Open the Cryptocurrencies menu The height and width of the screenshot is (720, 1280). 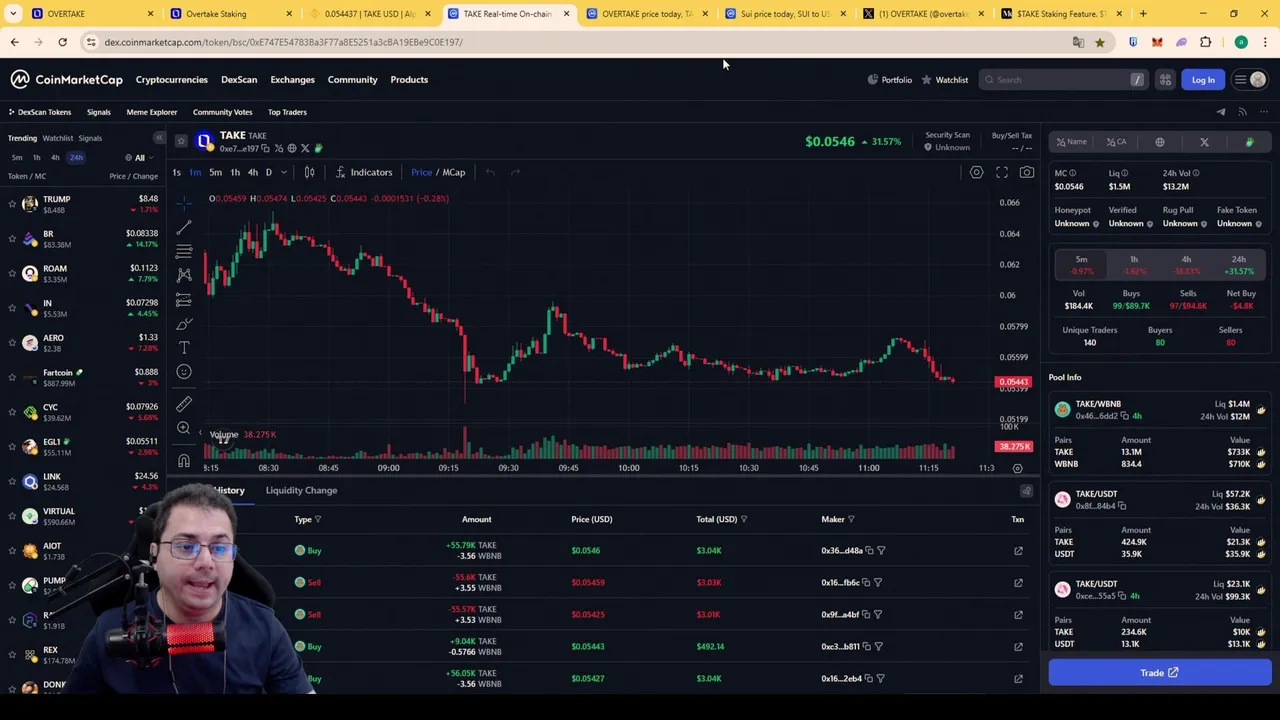[x=172, y=80]
